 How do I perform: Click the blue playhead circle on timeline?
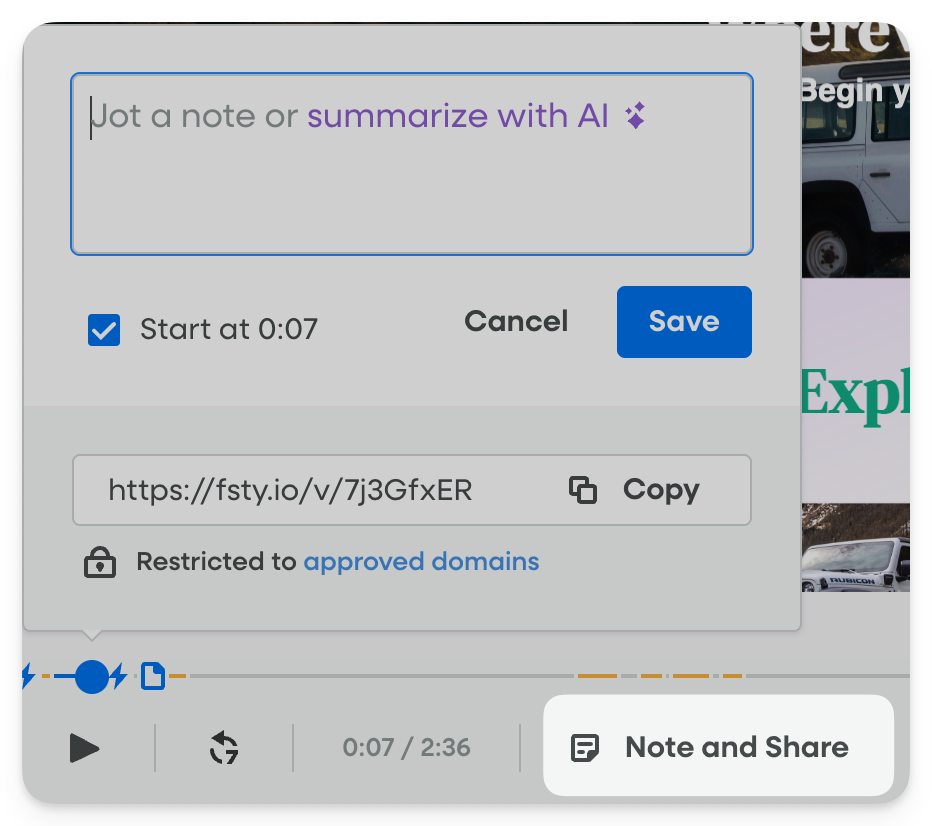[92, 677]
